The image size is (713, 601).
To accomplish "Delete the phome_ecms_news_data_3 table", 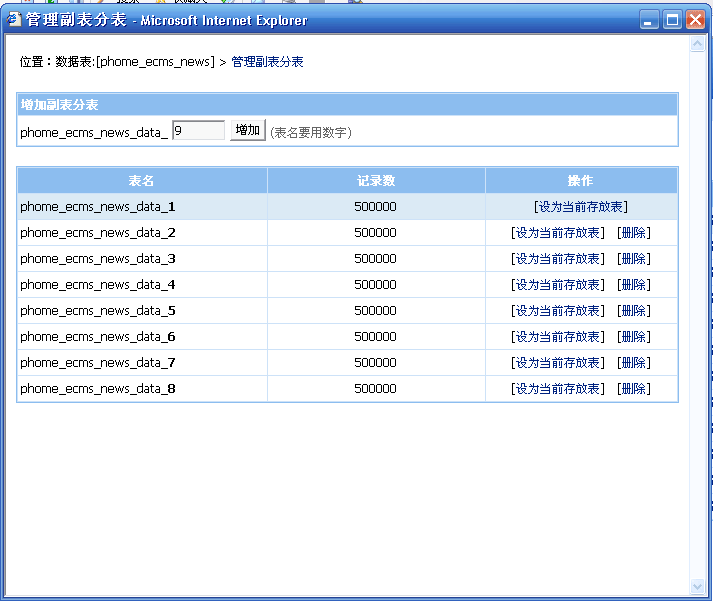I will [x=633, y=259].
